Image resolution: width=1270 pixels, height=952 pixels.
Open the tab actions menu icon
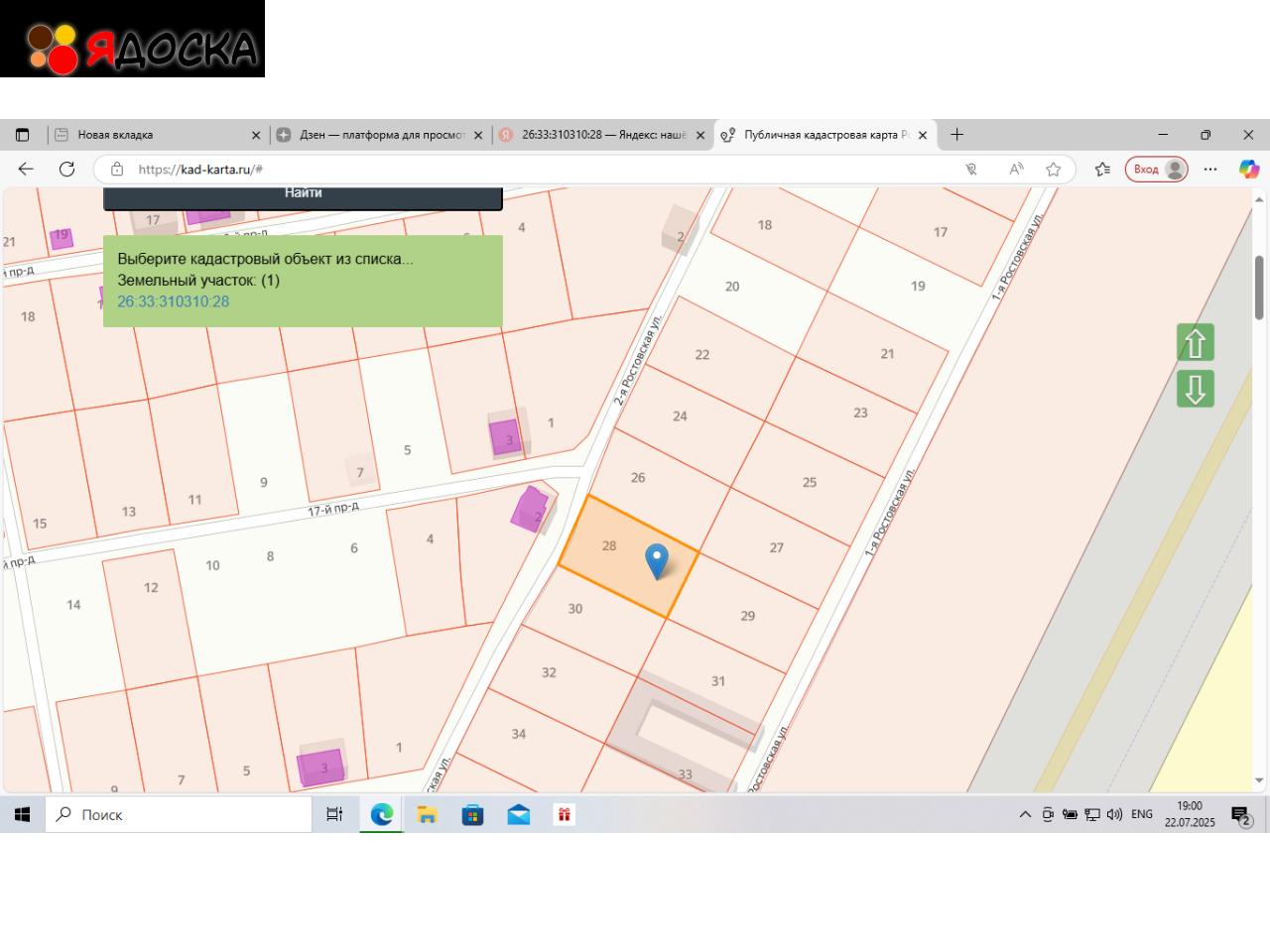click(x=23, y=135)
